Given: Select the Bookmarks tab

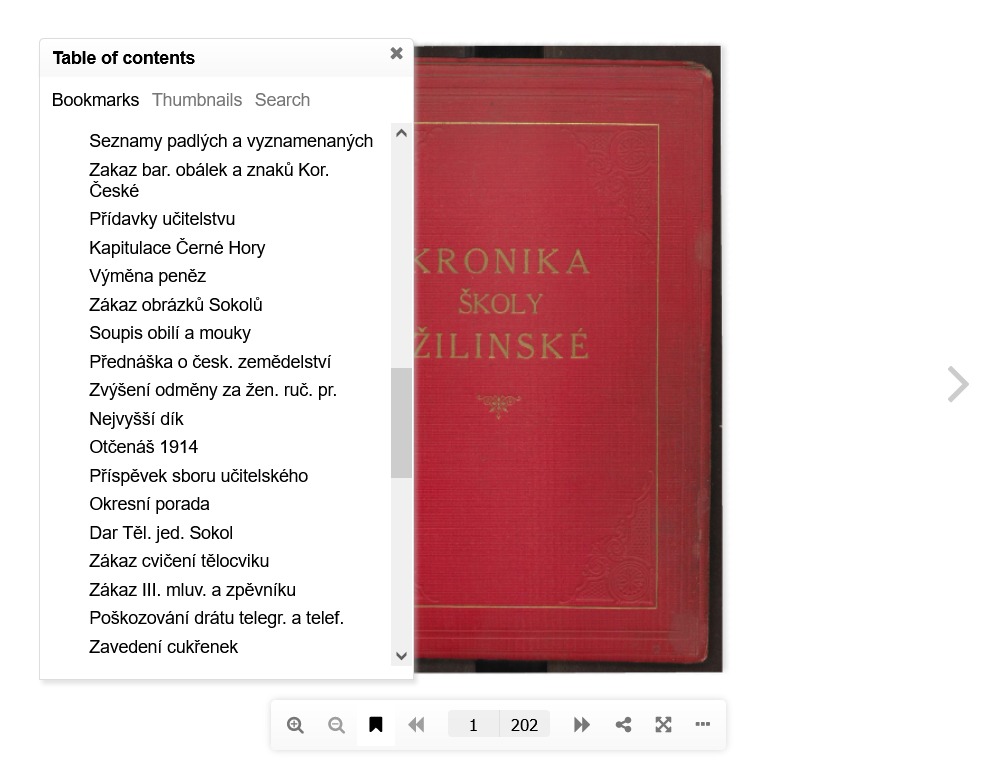Looking at the screenshot, I should coord(95,100).
